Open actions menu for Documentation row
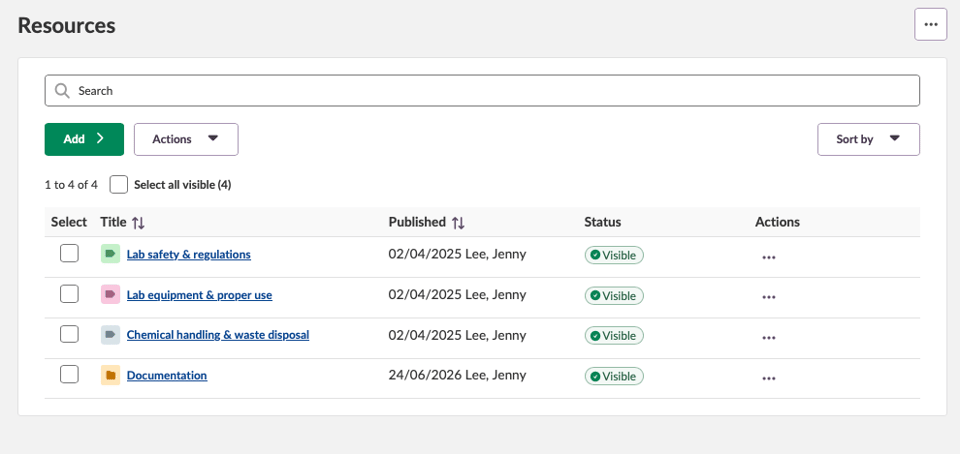960x454 pixels. pos(768,378)
